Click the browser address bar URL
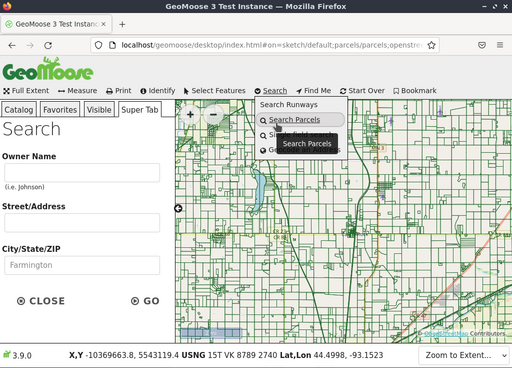This screenshot has width=512, height=368. 272,45
